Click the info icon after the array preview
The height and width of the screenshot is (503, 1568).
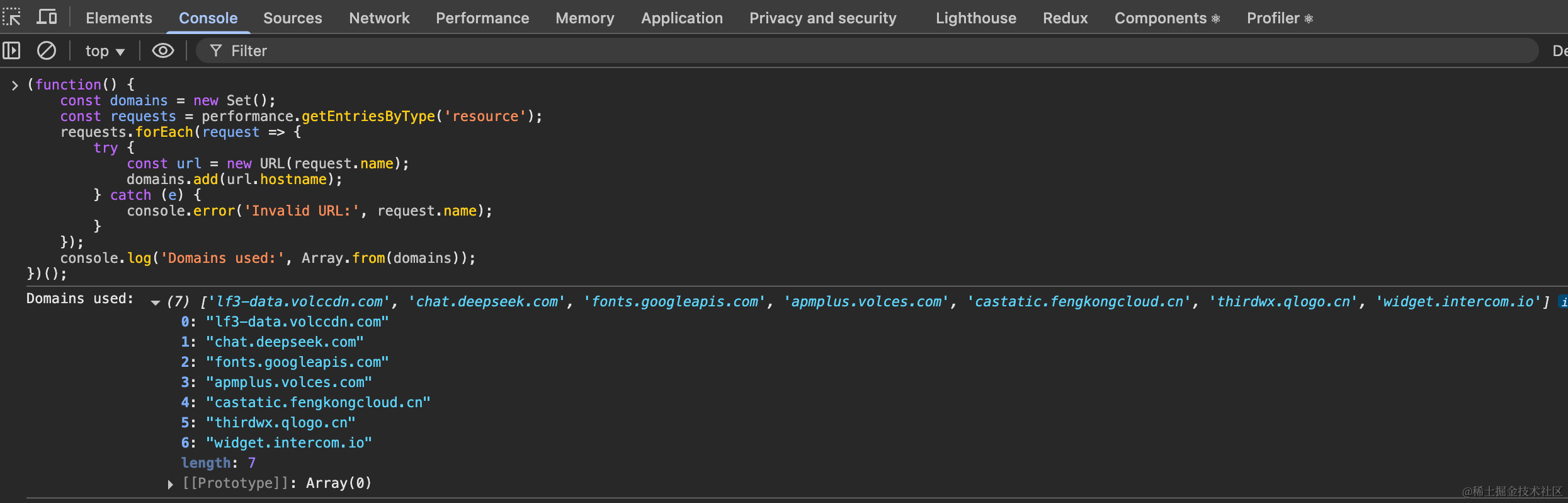(x=1564, y=302)
